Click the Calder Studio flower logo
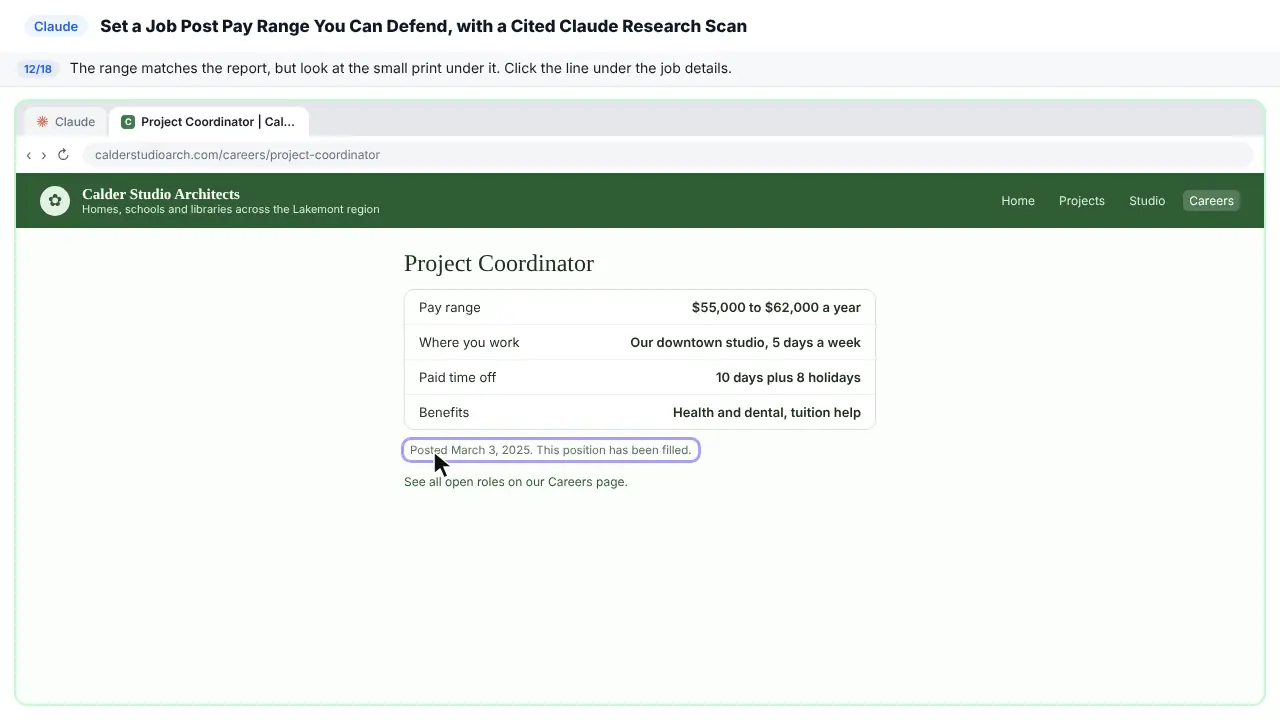Image resolution: width=1280 pixels, height=720 pixels. tap(55, 201)
